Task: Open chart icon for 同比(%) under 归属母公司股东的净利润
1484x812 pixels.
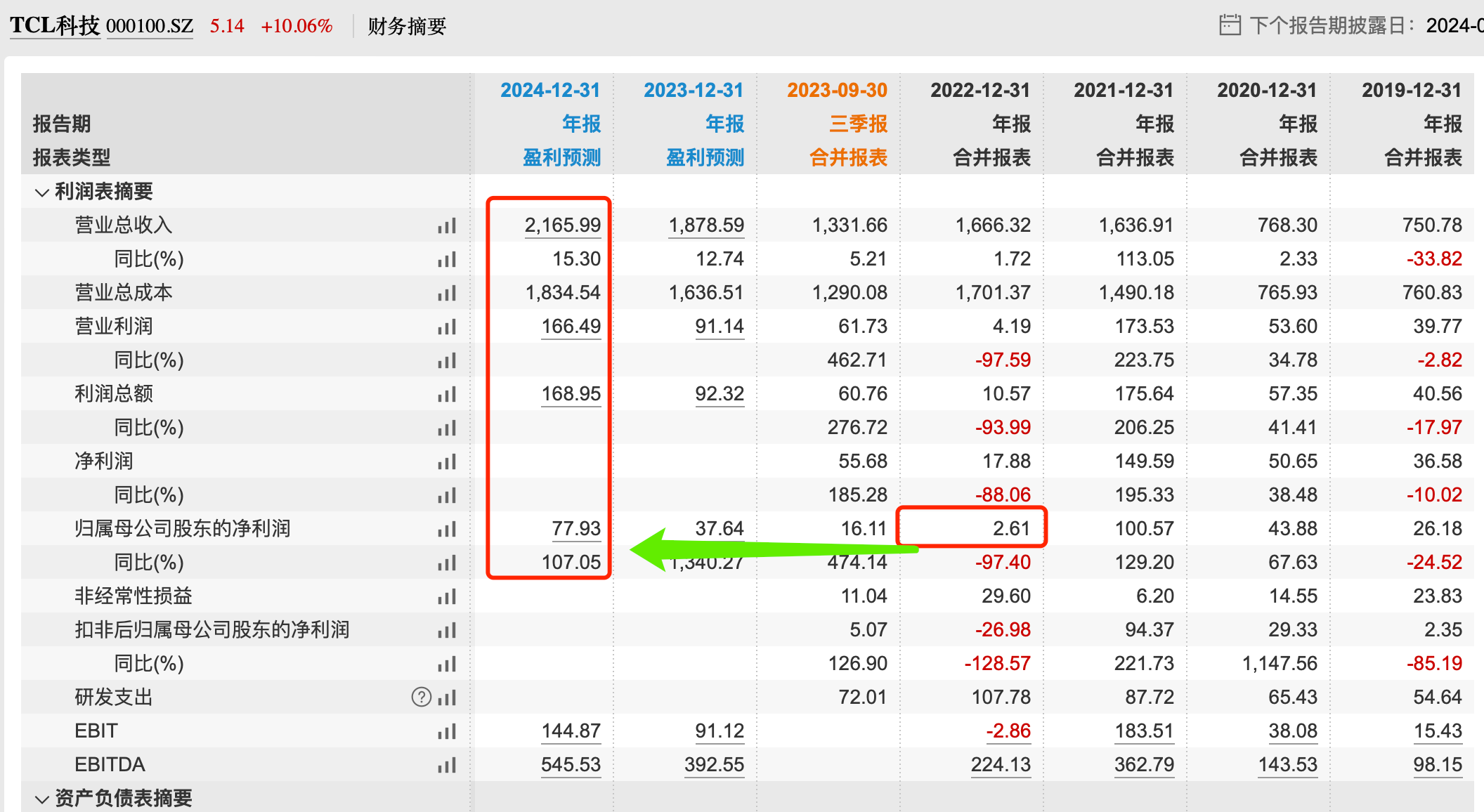Action: [447, 563]
